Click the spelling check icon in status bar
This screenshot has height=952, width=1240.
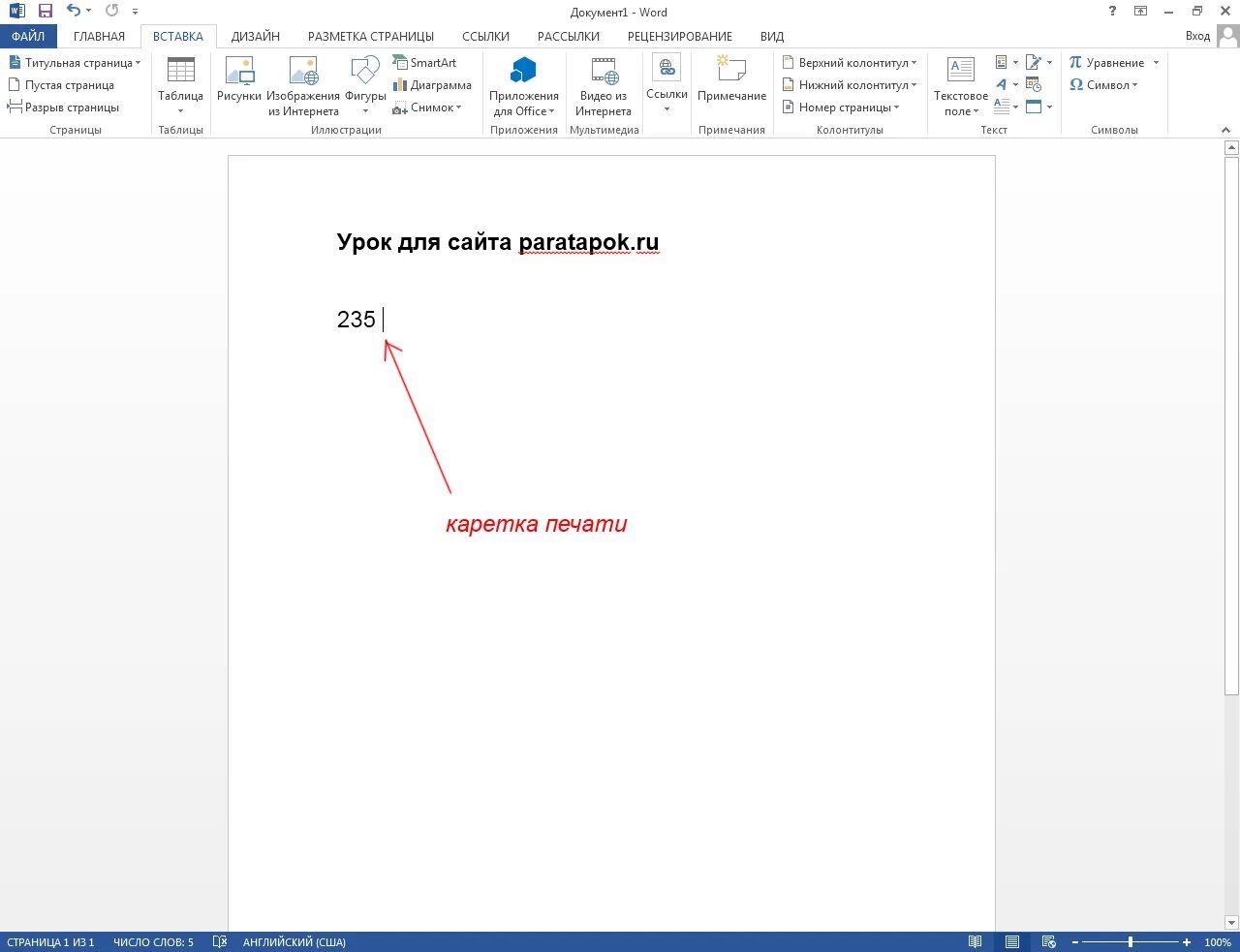tap(220, 942)
